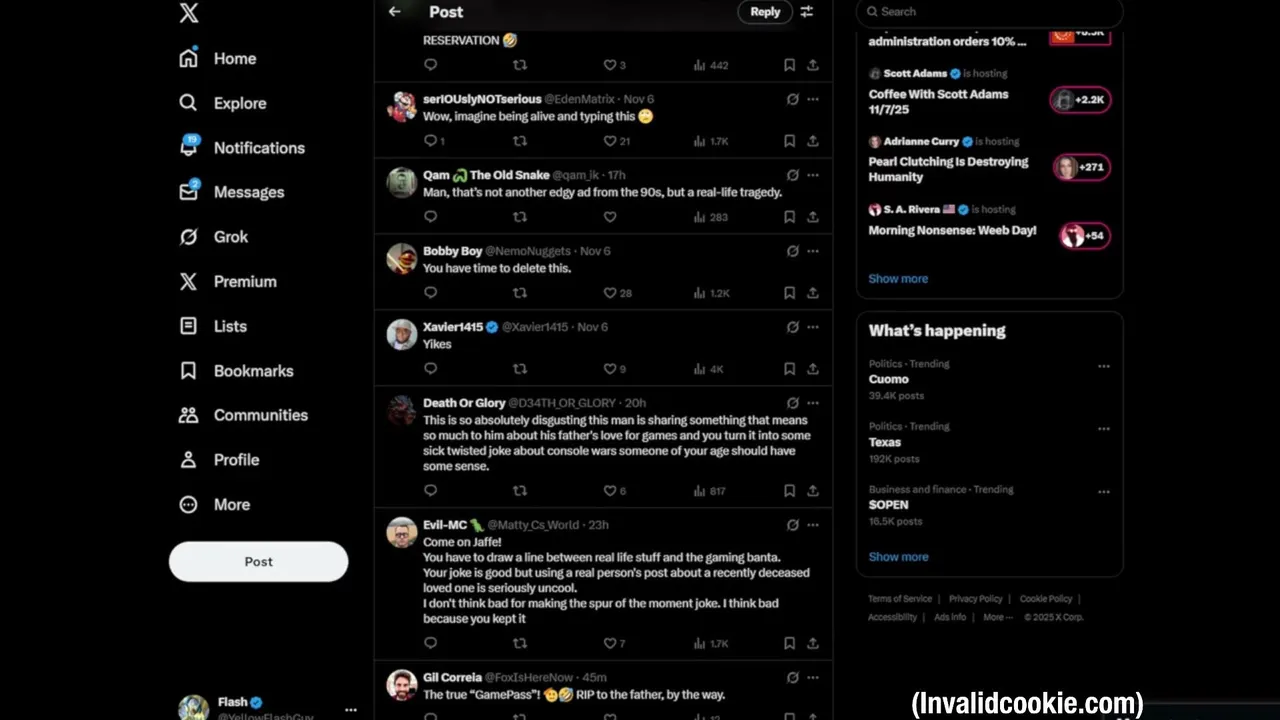Repost Xavier1415's Yikes reply

pyautogui.click(x=519, y=369)
